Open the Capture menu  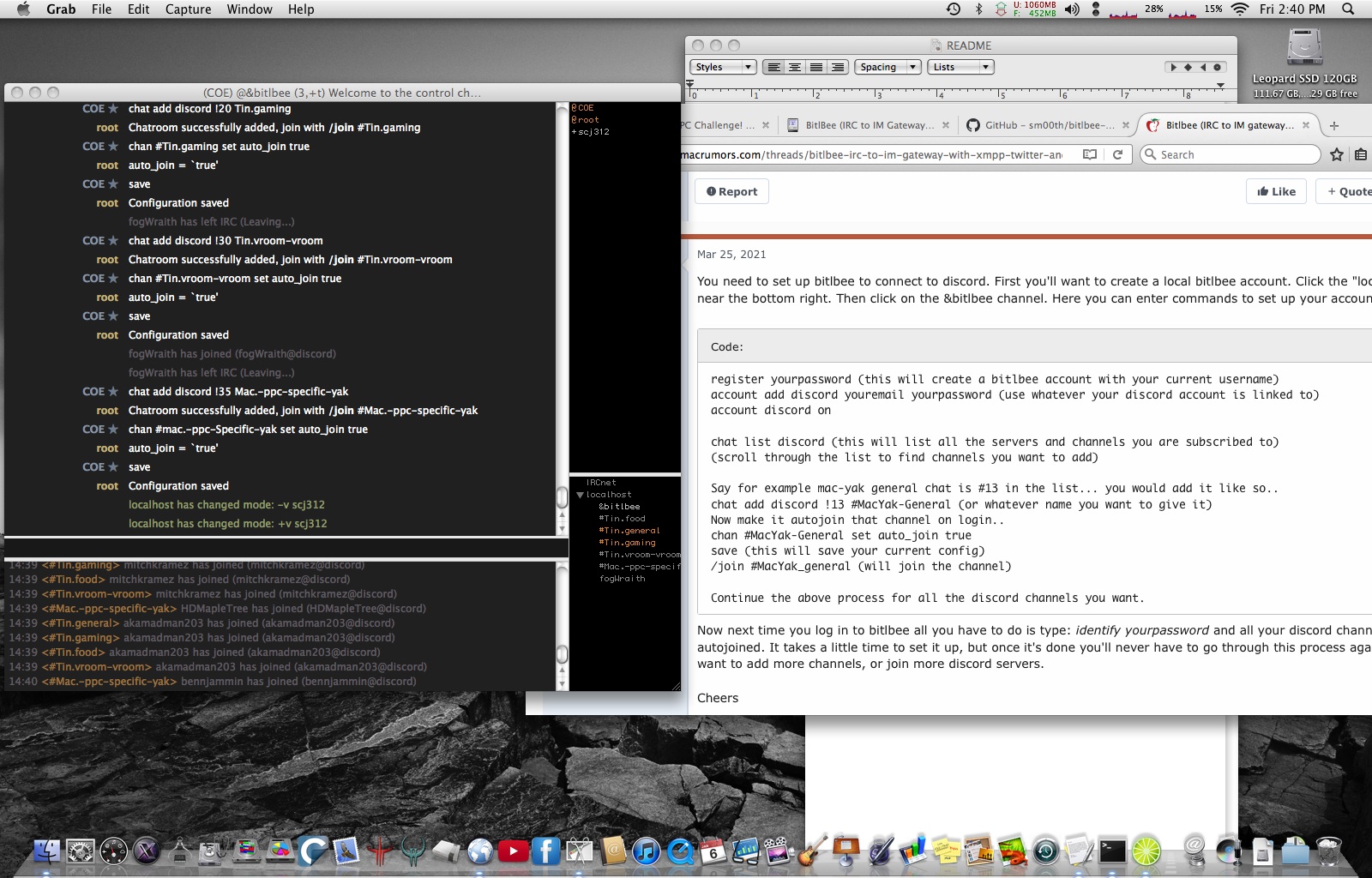188,9
